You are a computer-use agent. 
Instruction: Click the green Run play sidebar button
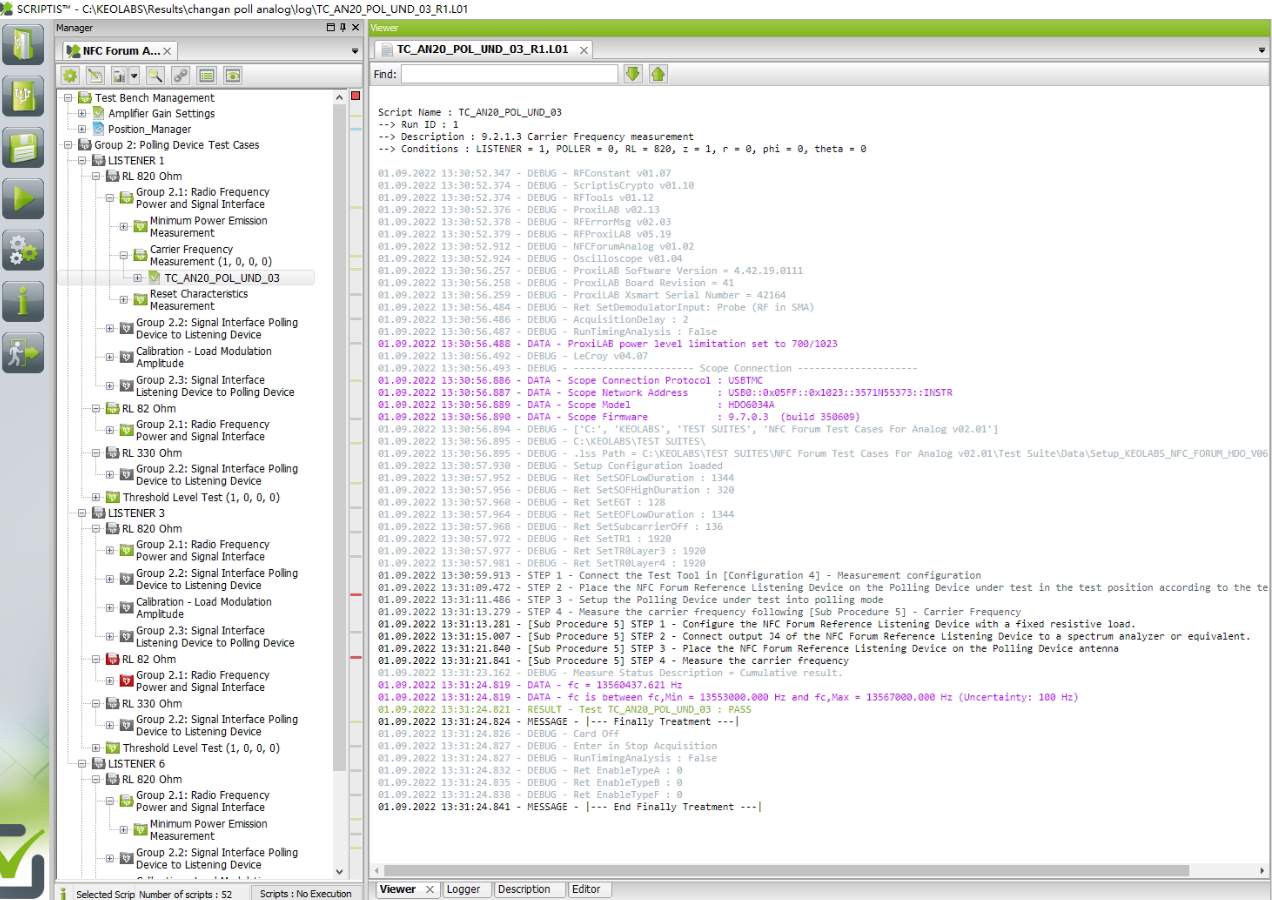pyautogui.click(x=23, y=198)
